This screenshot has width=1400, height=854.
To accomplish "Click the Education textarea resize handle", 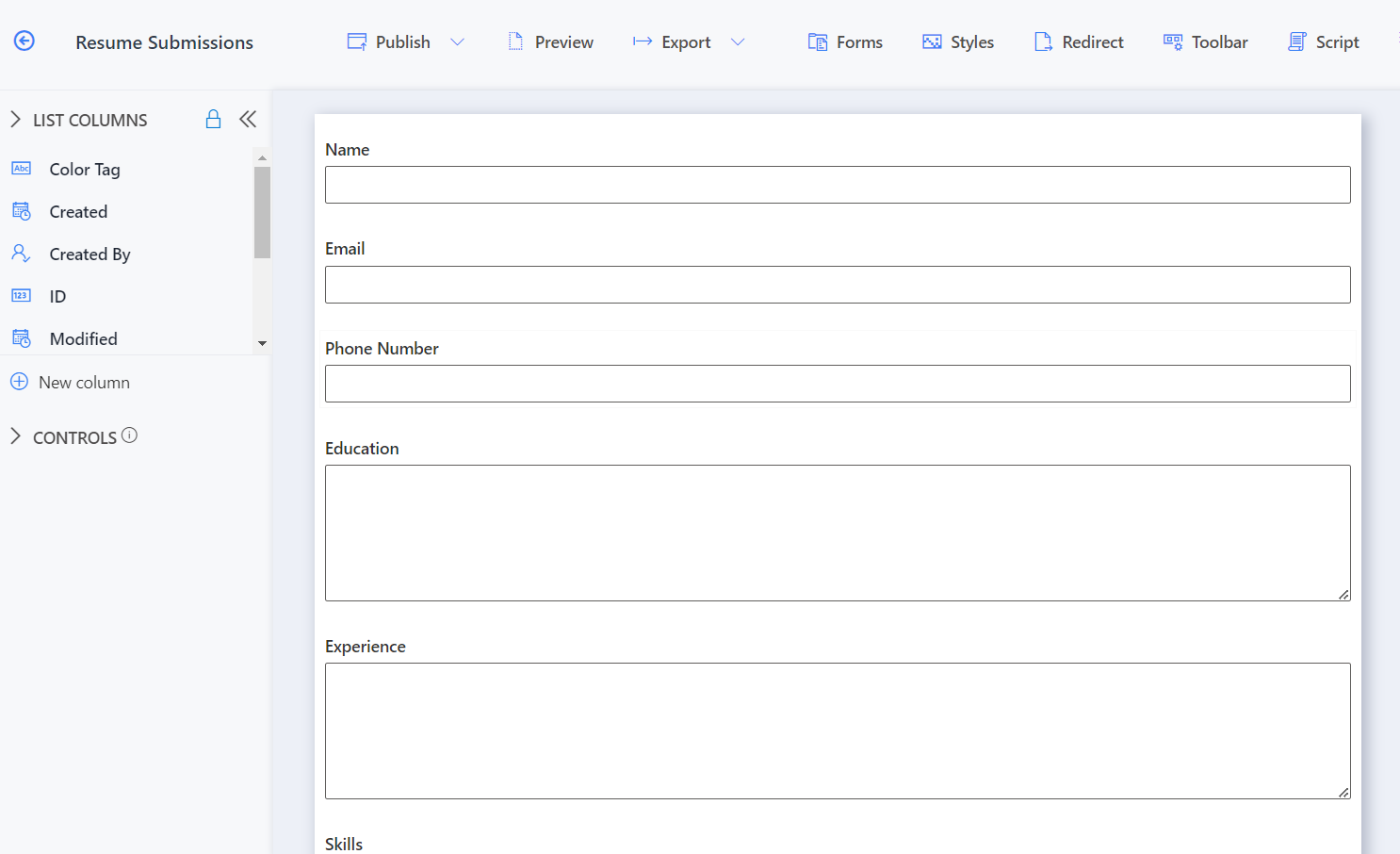I will [1343, 594].
